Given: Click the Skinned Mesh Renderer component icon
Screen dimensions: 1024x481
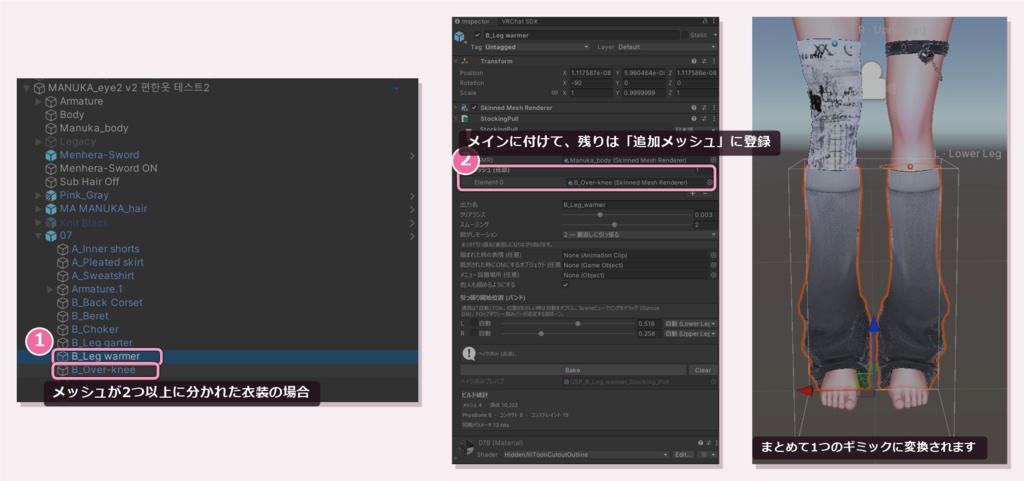Looking at the screenshot, I should [464, 107].
